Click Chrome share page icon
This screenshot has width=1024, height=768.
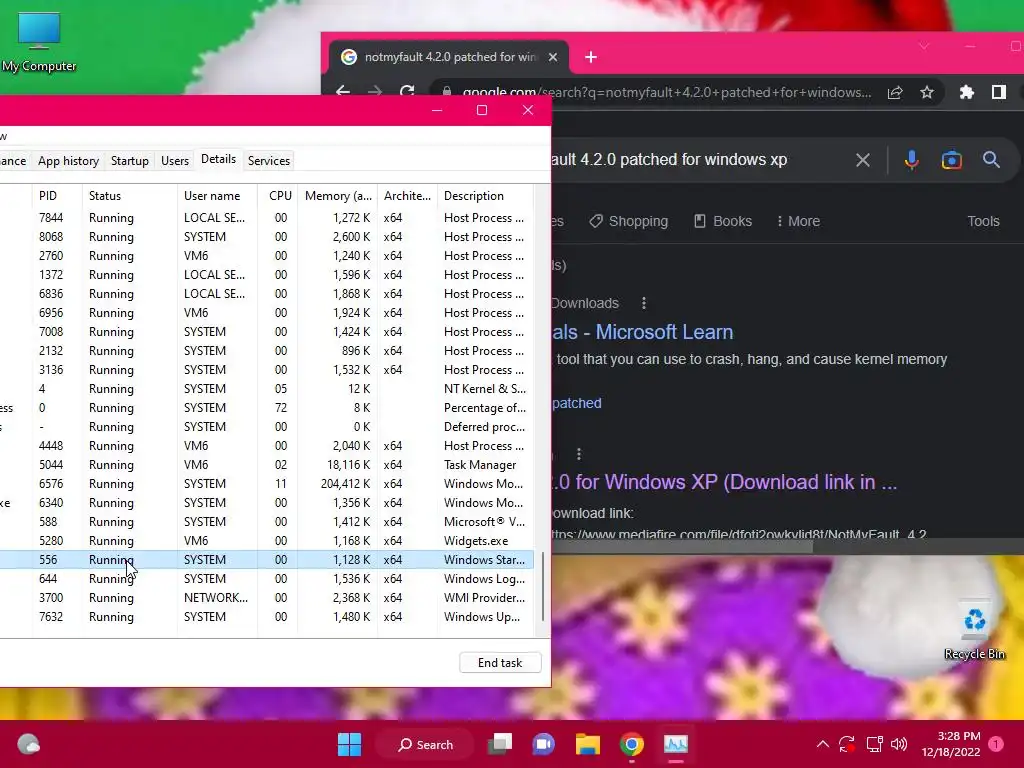click(x=895, y=93)
